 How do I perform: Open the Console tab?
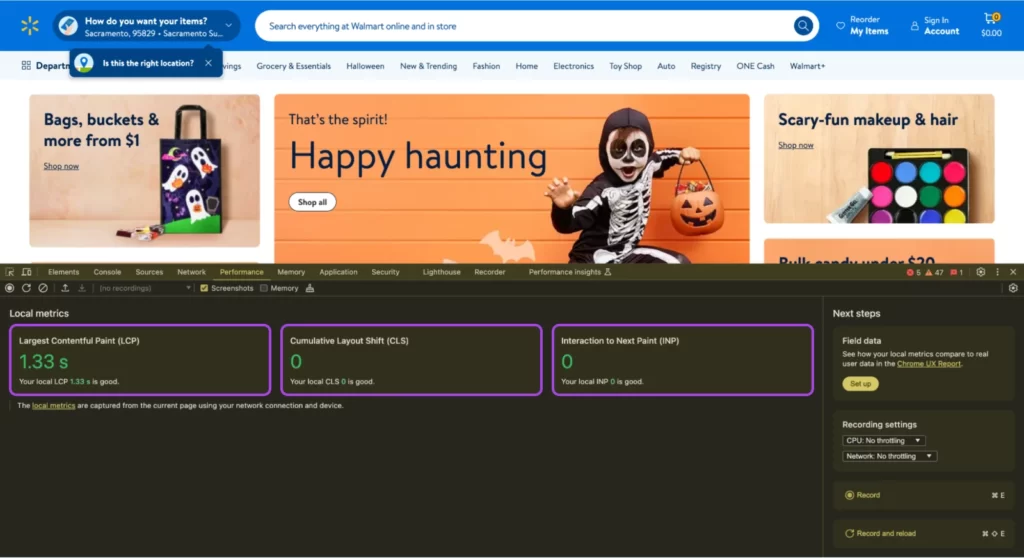[x=107, y=272]
